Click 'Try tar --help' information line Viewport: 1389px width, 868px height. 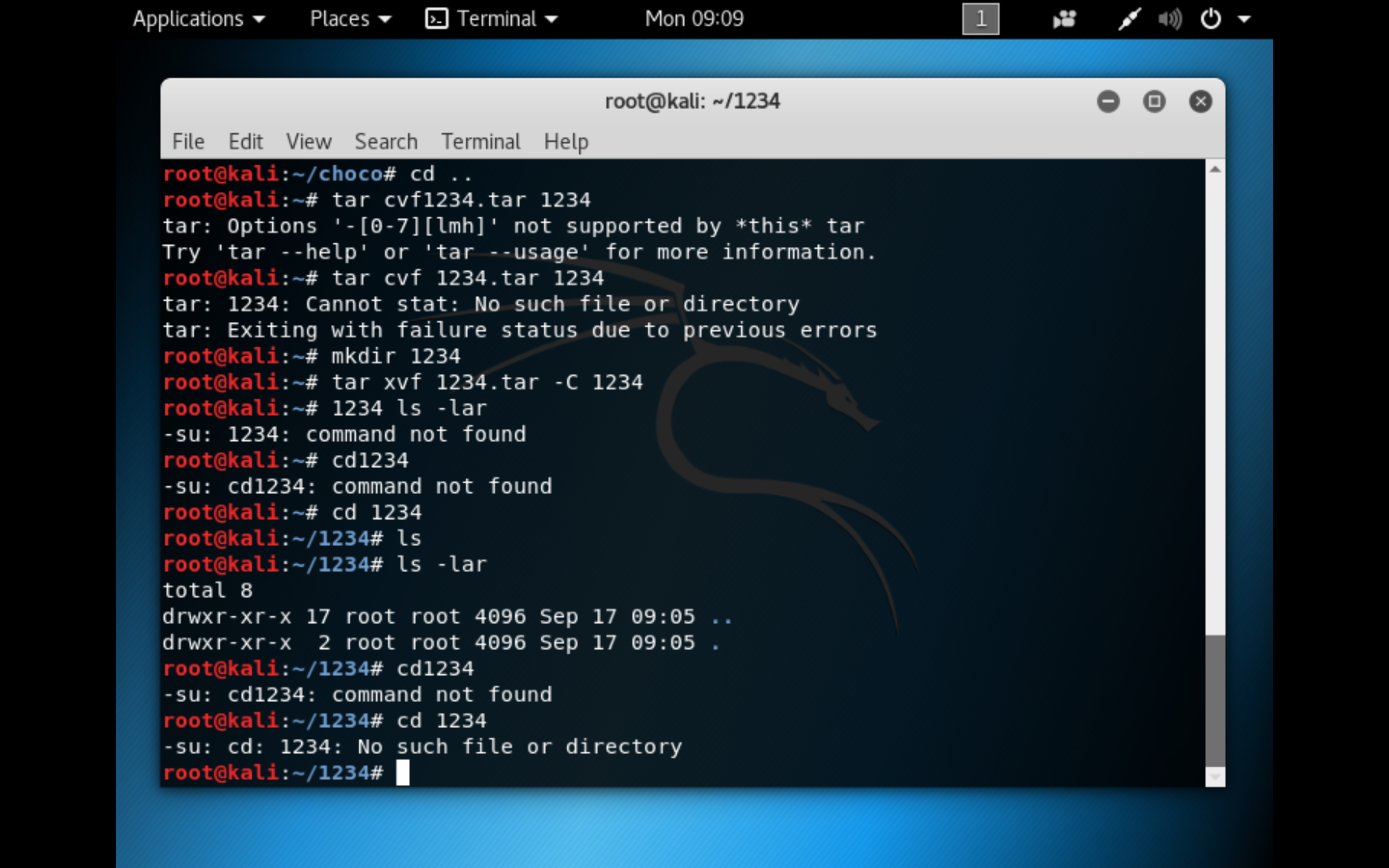point(520,252)
